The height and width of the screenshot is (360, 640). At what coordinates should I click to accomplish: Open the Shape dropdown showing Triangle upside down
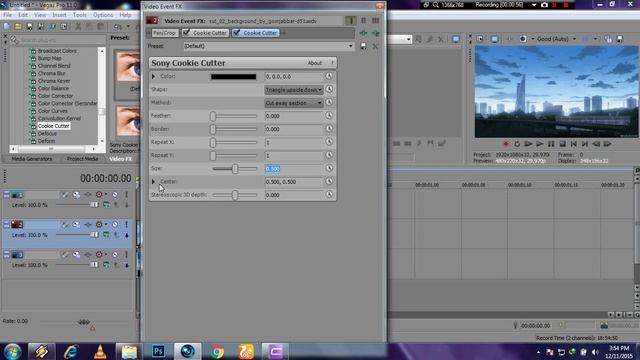tap(293, 90)
